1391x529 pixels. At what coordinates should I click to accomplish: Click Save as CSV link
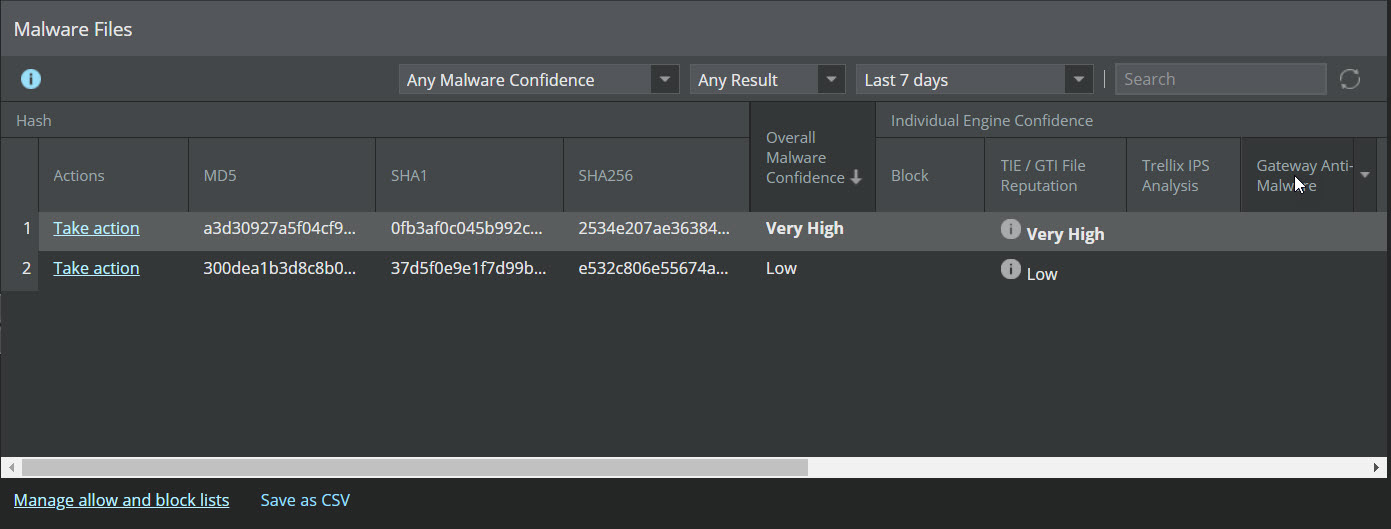[x=305, y=500]
